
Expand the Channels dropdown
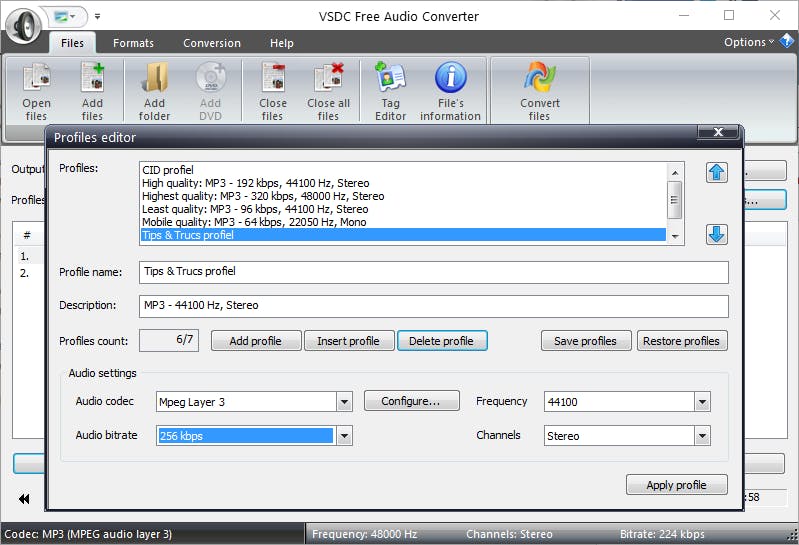702,436
